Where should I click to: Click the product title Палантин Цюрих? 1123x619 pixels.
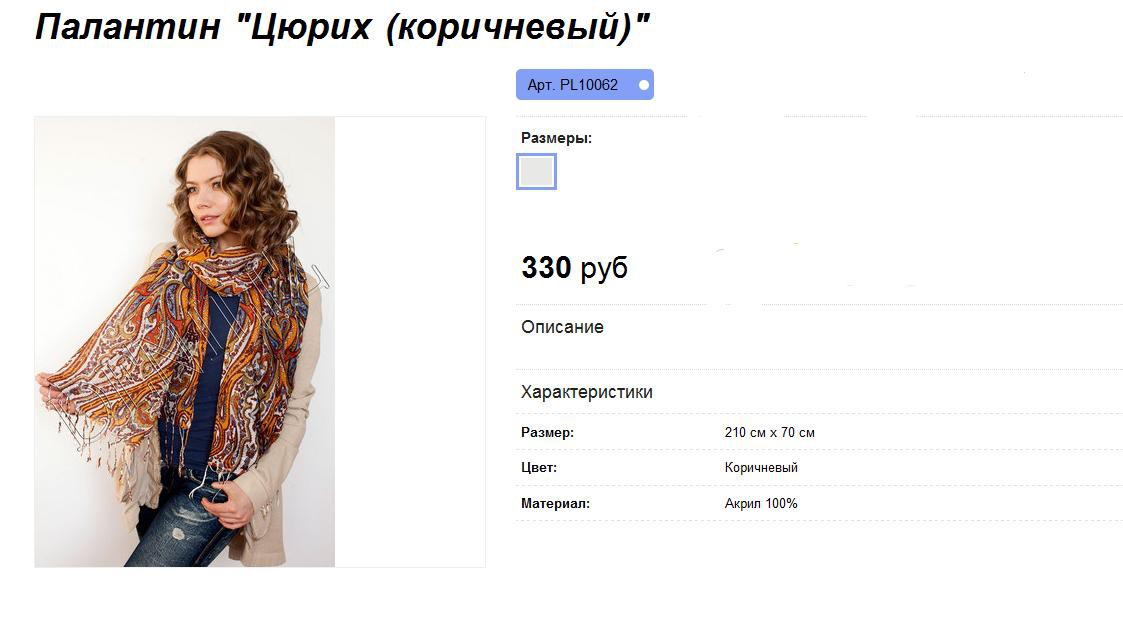(x=342, y=27)
